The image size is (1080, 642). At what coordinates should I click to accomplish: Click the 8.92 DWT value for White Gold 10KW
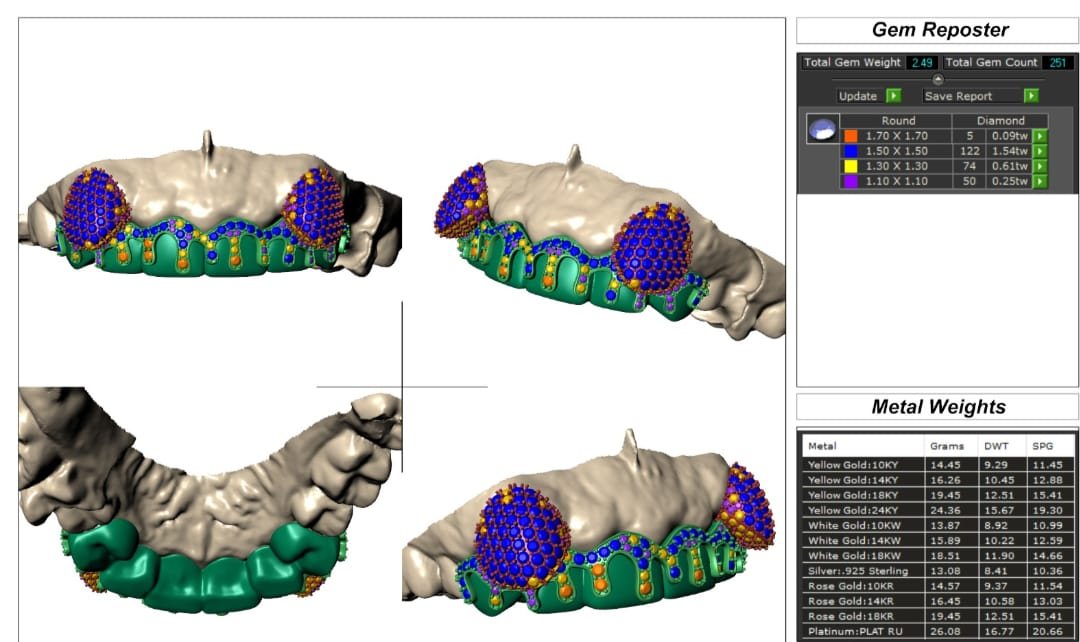coord(997,526)
